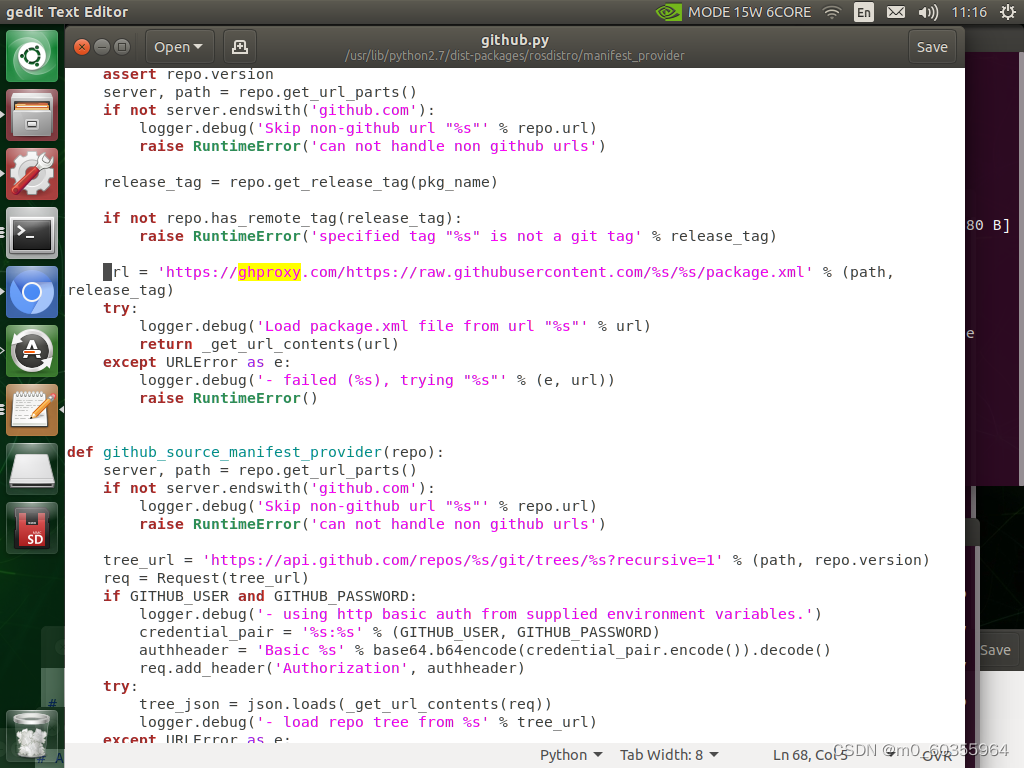
Task: Launch System Settings wrench-and-gear icon
Action: click(x=32, y=174)
